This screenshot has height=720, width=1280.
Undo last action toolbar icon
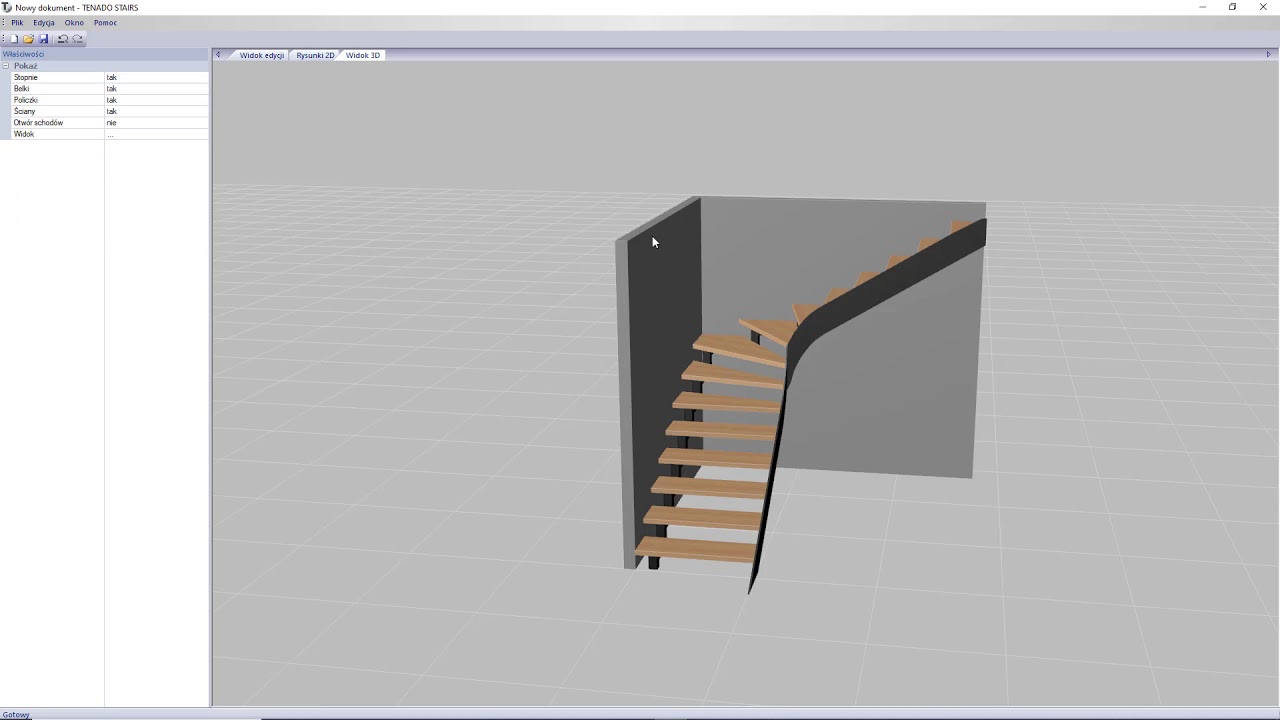62,39
